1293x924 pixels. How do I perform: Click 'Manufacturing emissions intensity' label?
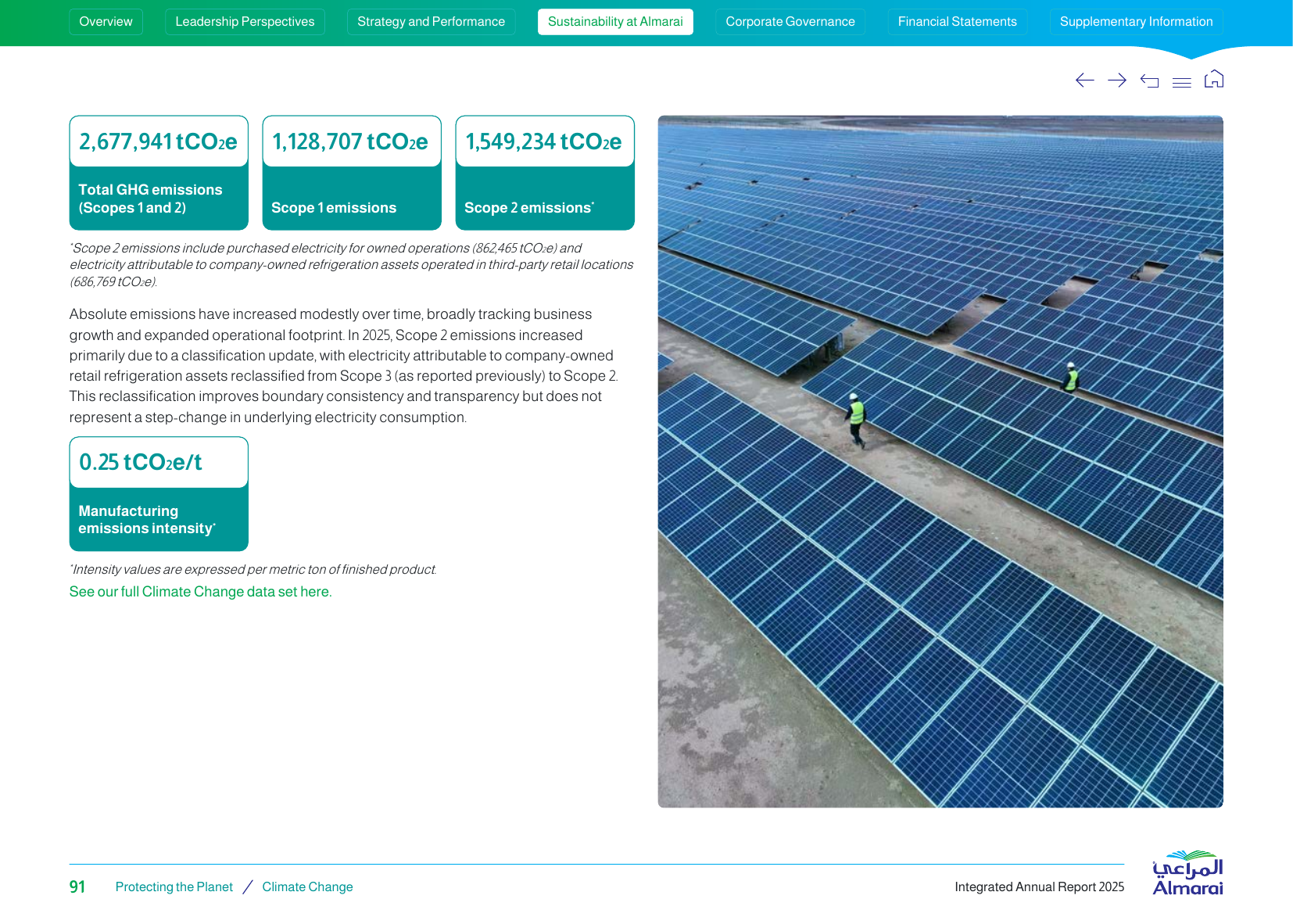[146, 520]
